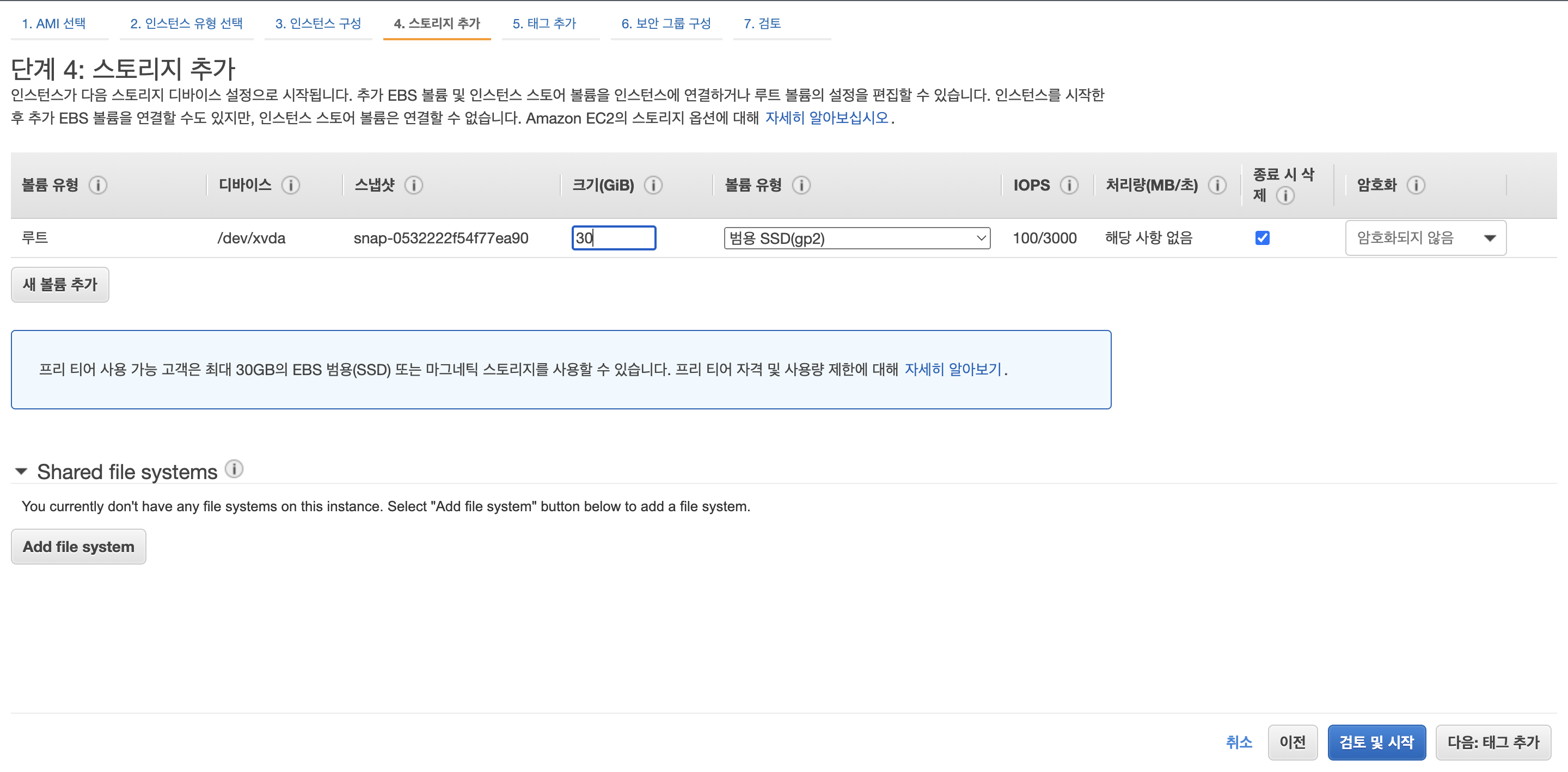The height and width of the screenshot is (772, 1568).
Task: Show info for 크기(GiB) column
Action: coord(653,185)
